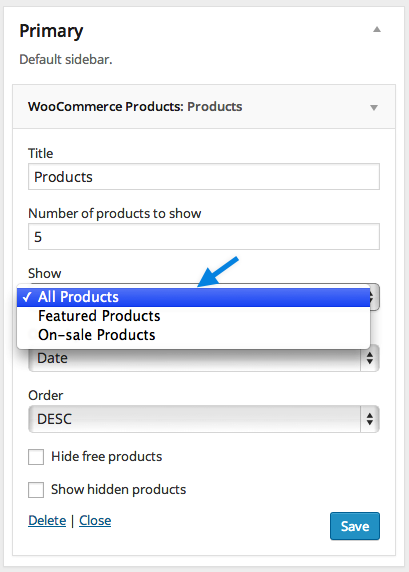Collapse the Primary sidebar panel arrow
Screen dimensions: 409x572
point(377,30)
